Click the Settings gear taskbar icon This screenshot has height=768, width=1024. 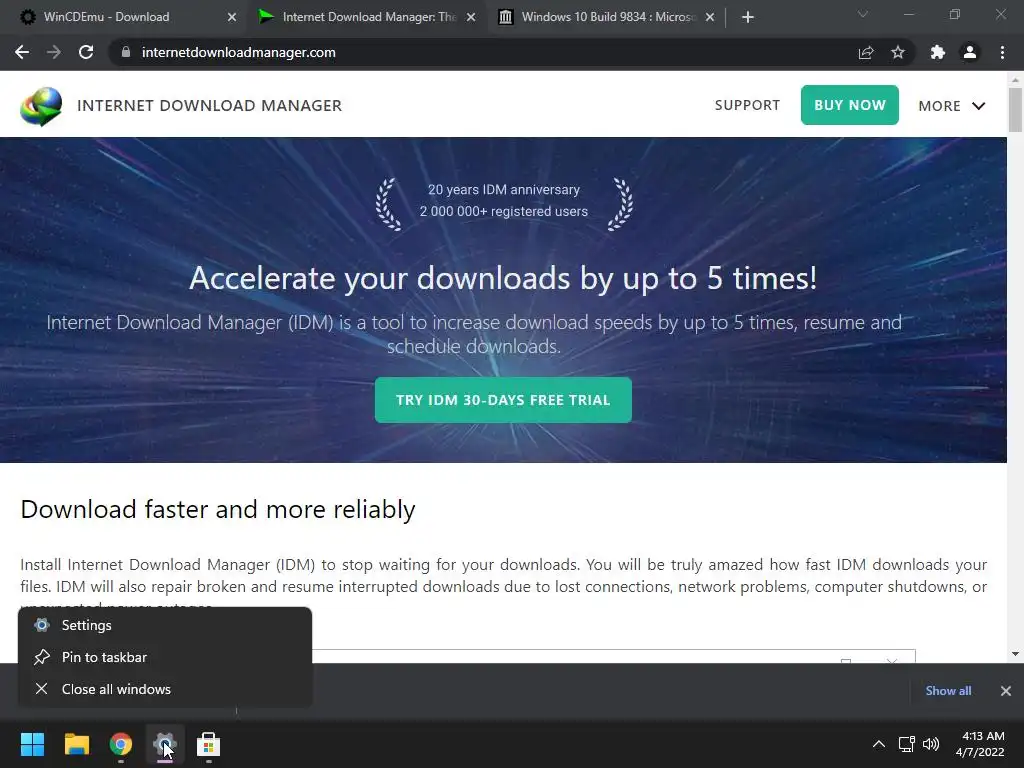165,744
